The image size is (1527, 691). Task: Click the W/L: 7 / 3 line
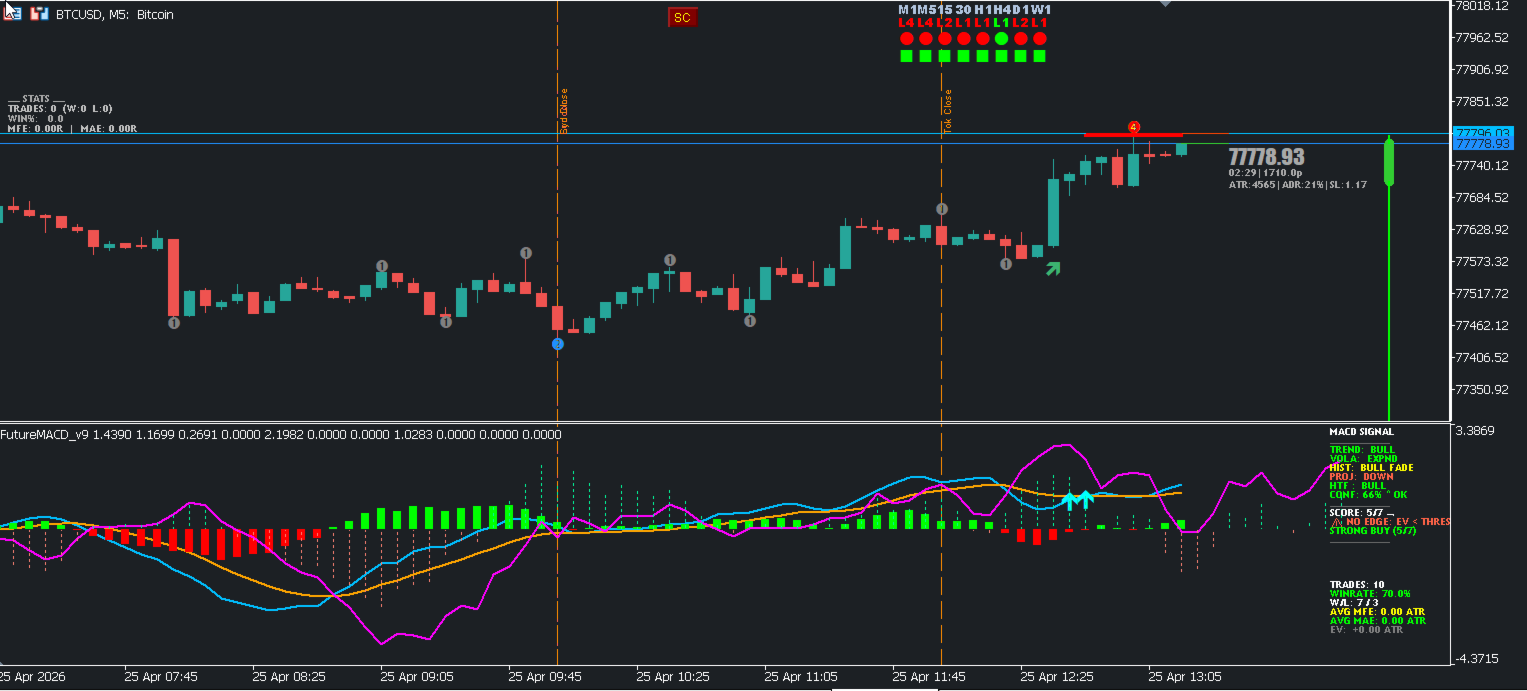pos(1354,603)
